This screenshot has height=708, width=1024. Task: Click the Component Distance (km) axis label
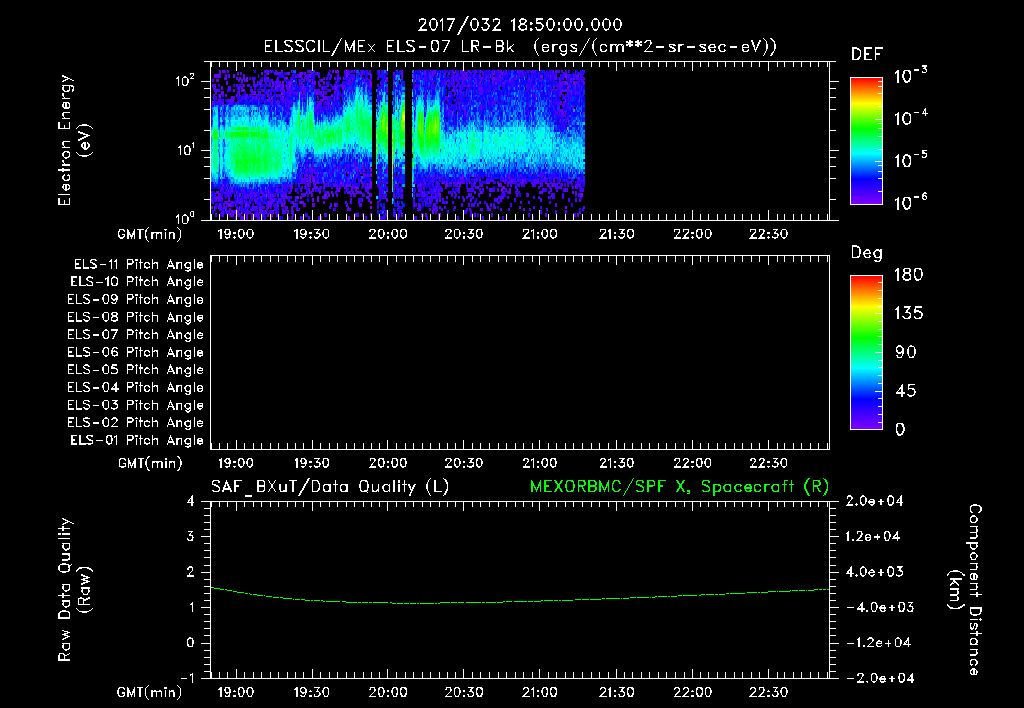(965, 590)
